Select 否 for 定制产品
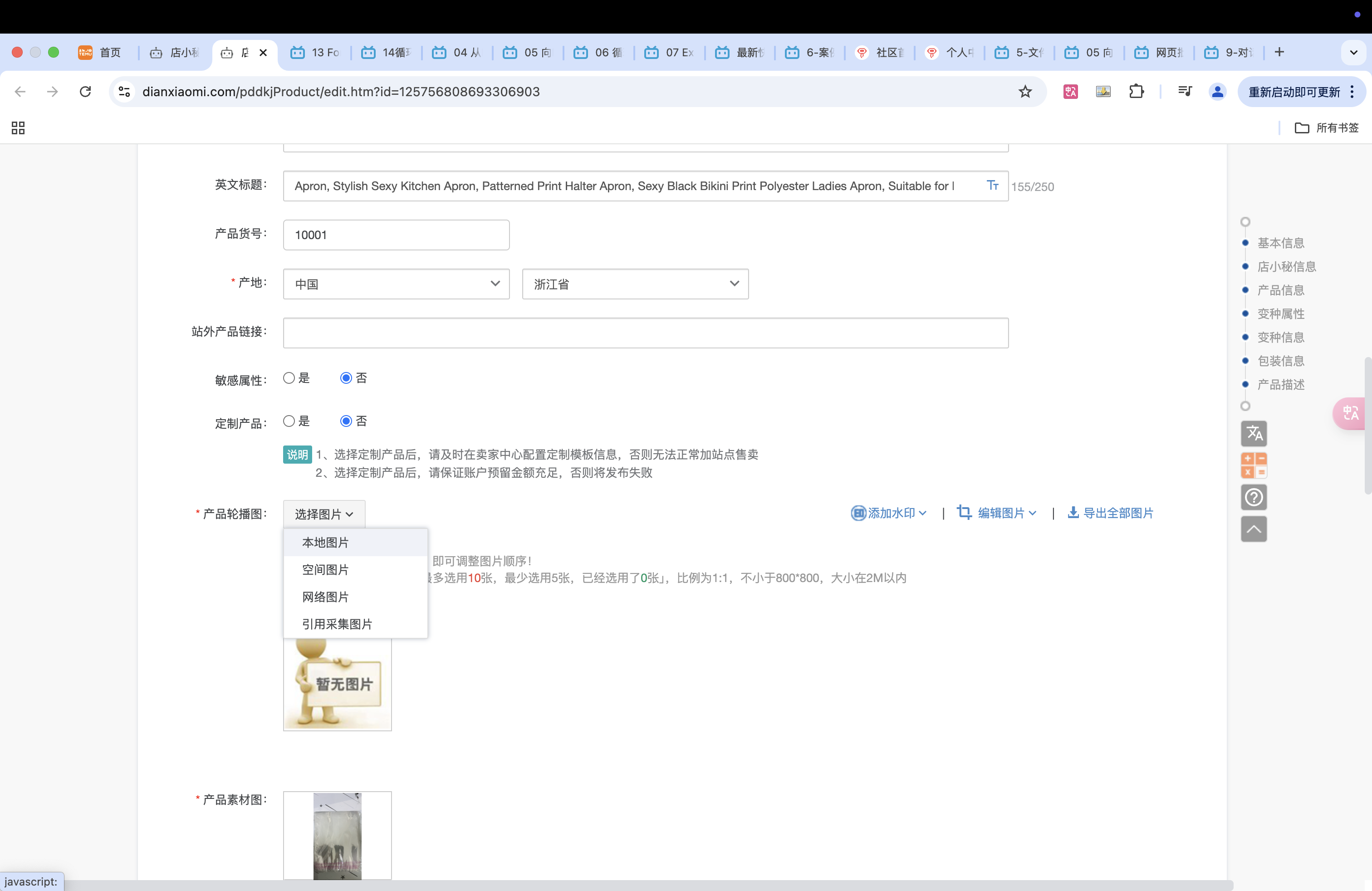The width and height of the screenshot is (1372, 891). pyautogui.click(x=346, y=421)
